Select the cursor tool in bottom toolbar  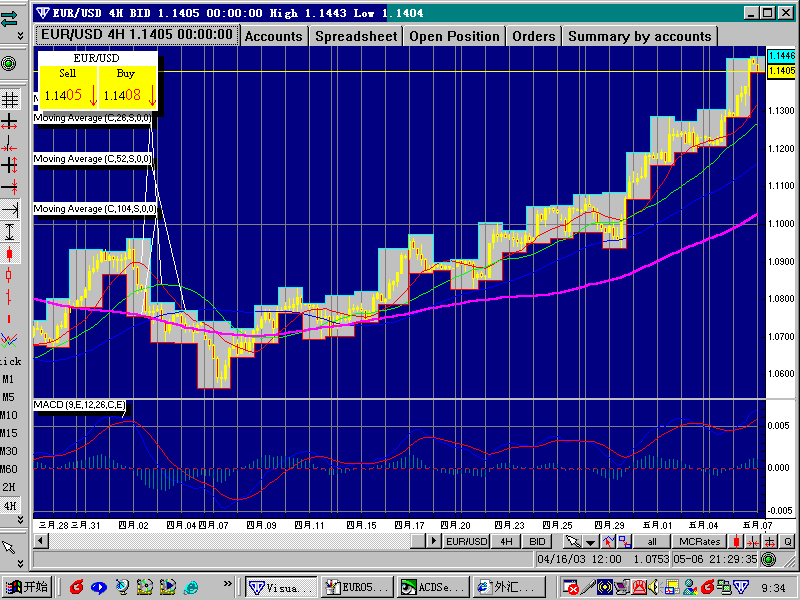573,541
